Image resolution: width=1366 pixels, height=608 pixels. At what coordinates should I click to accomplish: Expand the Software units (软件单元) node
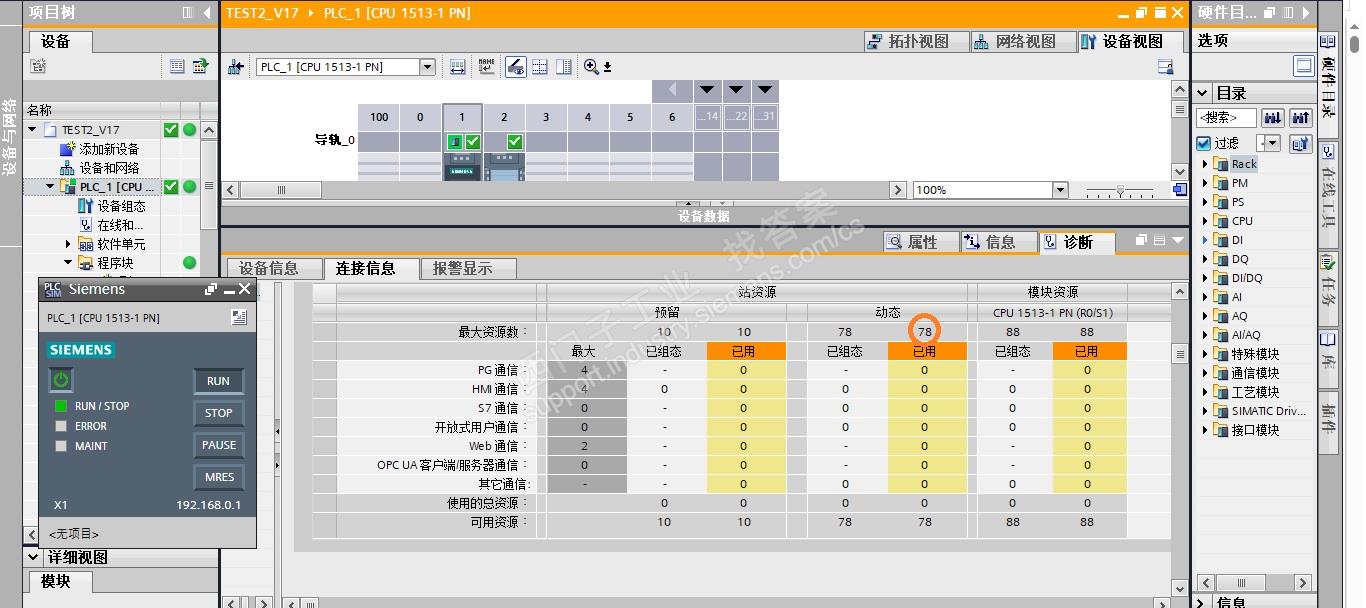pos(69,244)
